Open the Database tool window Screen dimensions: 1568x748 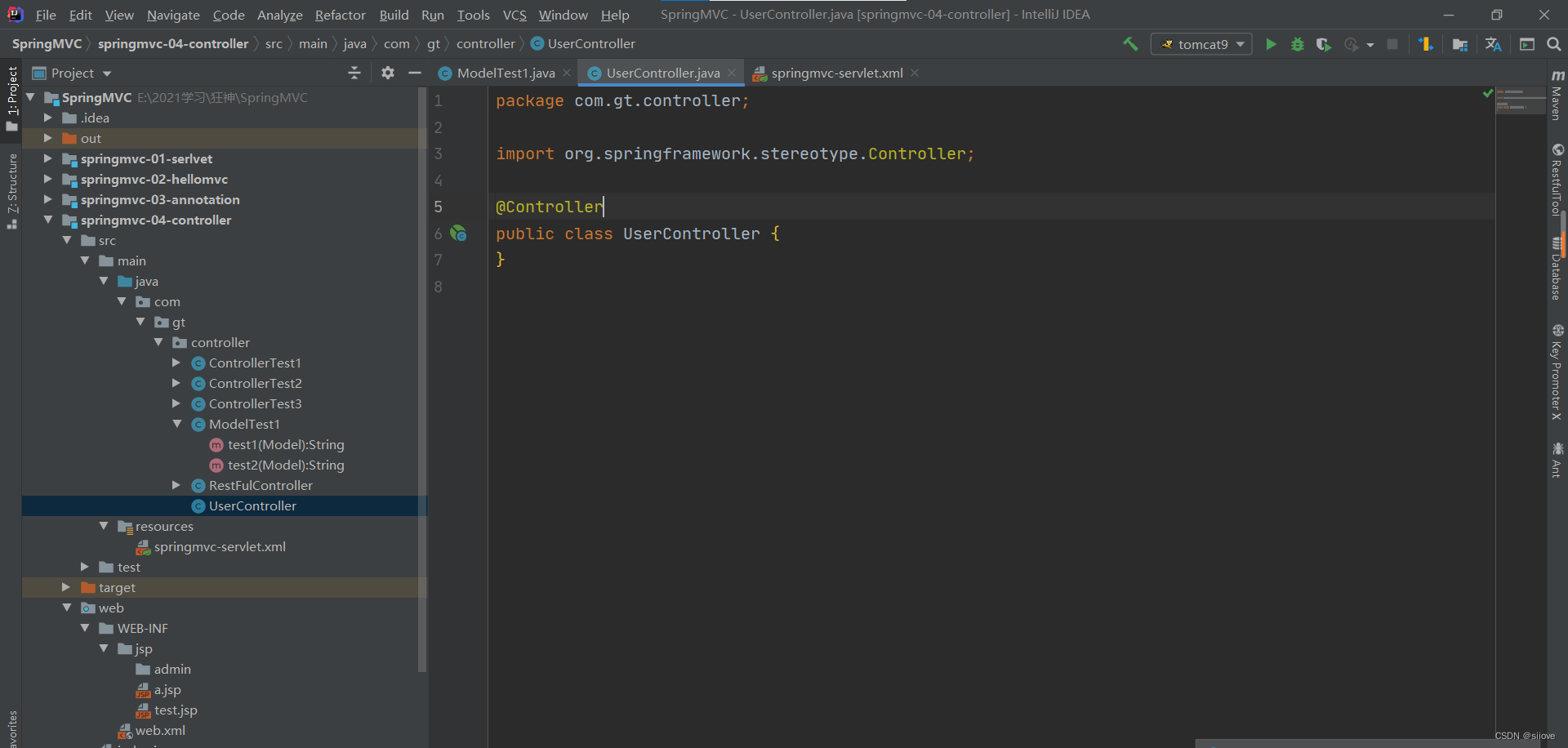(x=1558, y=269)
